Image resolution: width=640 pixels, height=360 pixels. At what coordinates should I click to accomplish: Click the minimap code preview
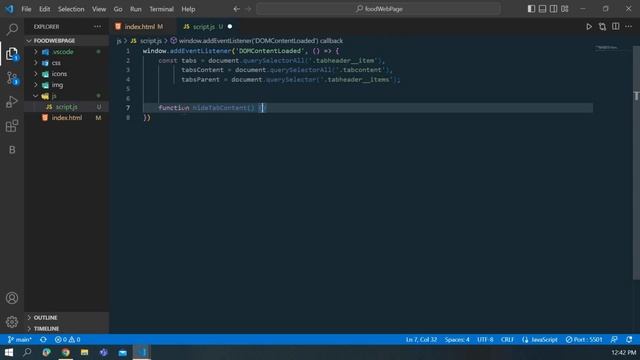[607, 48]
